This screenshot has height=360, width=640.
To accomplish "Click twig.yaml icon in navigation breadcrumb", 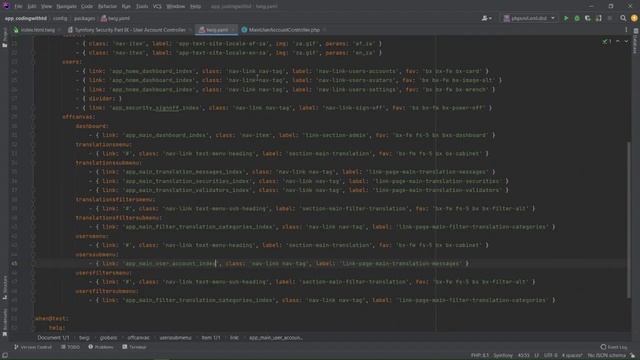I will (104, 18).
